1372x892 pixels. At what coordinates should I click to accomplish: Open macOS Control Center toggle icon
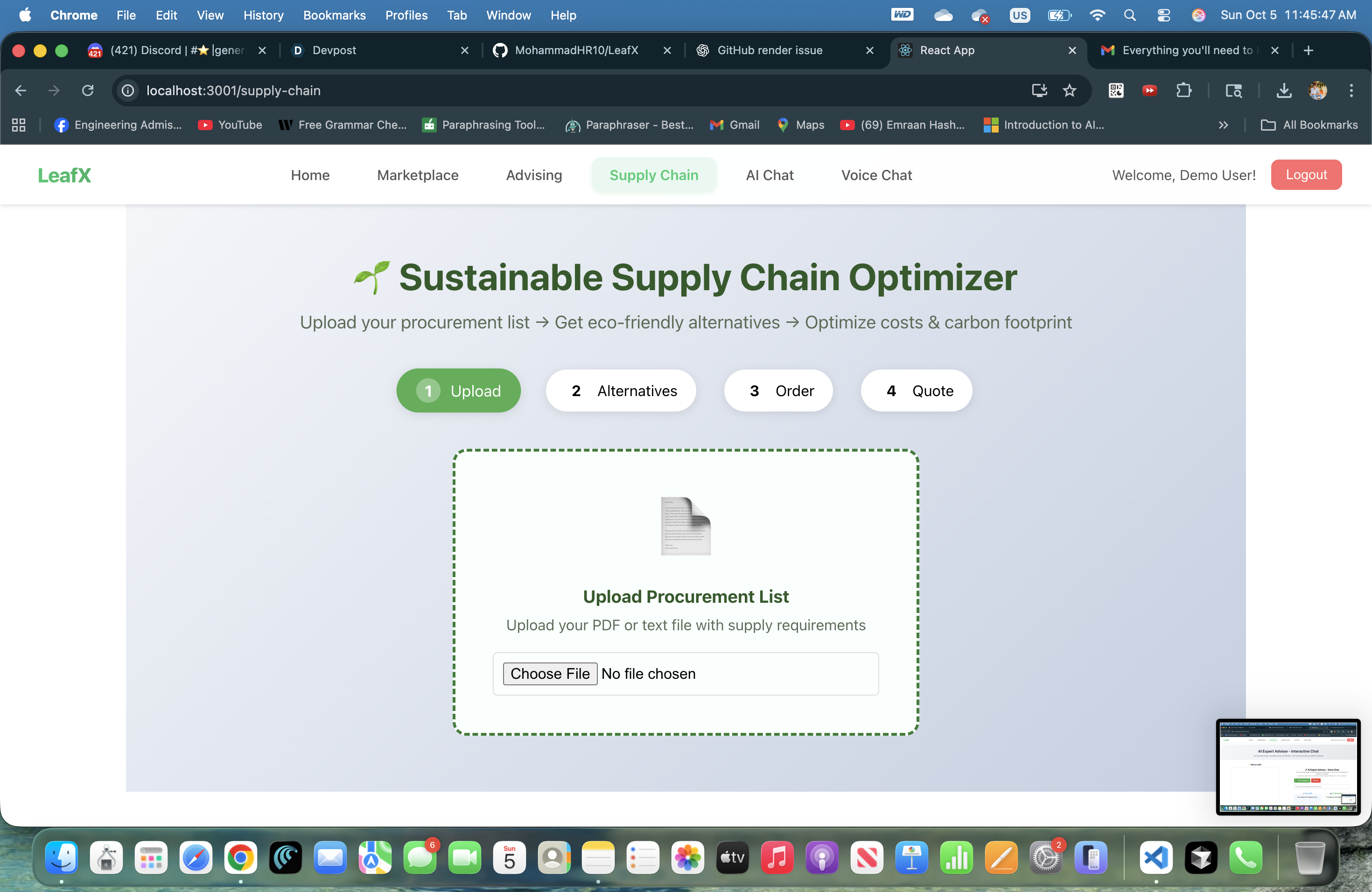[x=1163, y=15]
